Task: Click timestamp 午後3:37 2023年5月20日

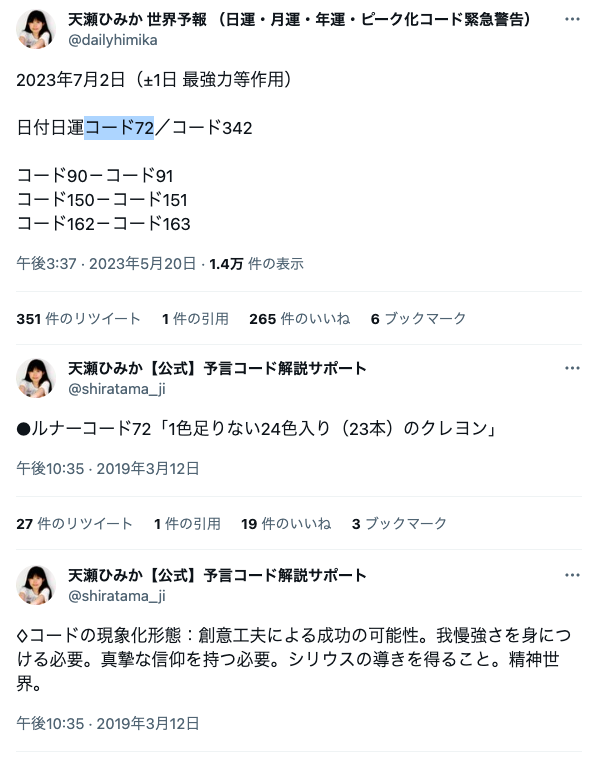Action: pyautogui.click(x=106, y=264)
